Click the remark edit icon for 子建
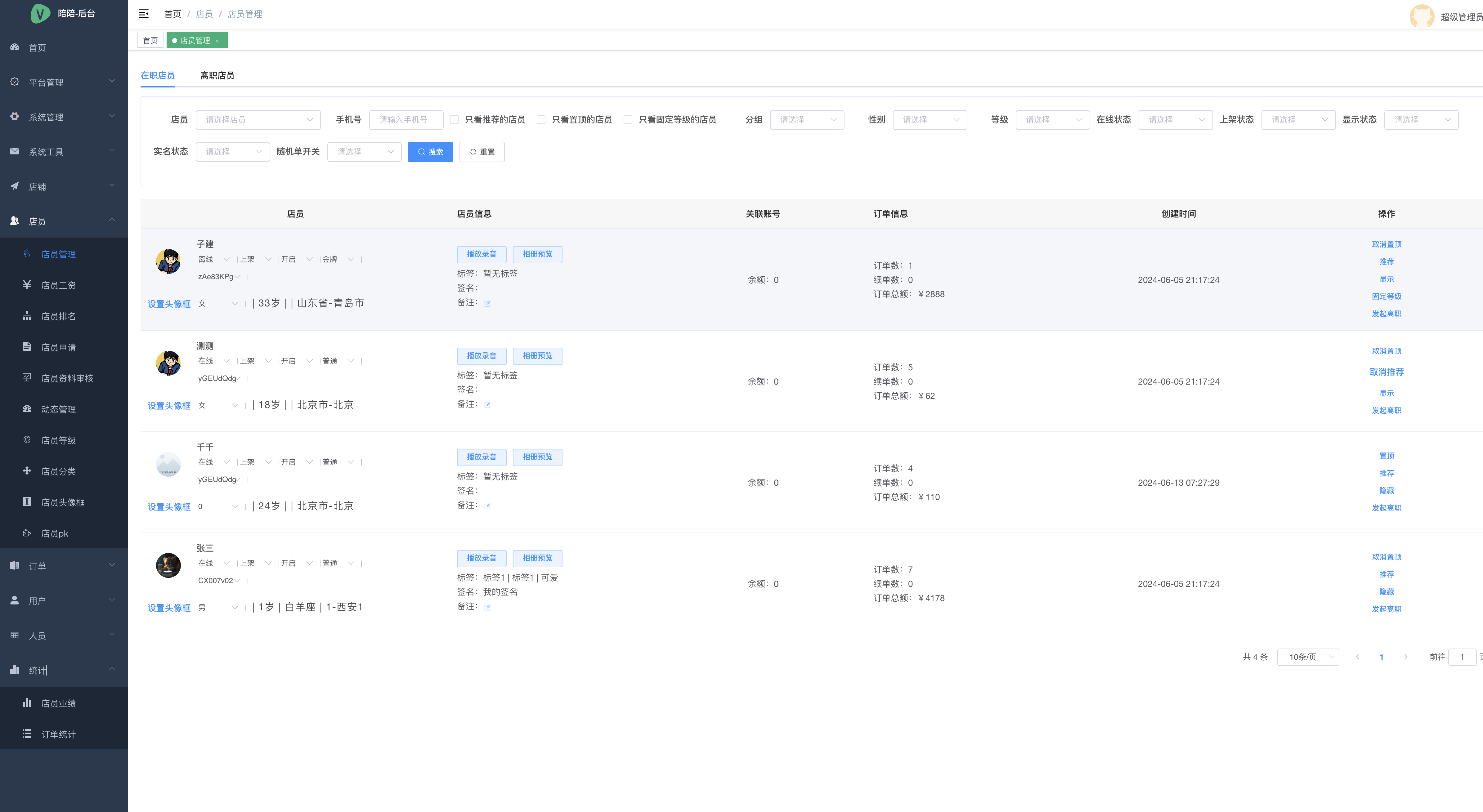 487,303
